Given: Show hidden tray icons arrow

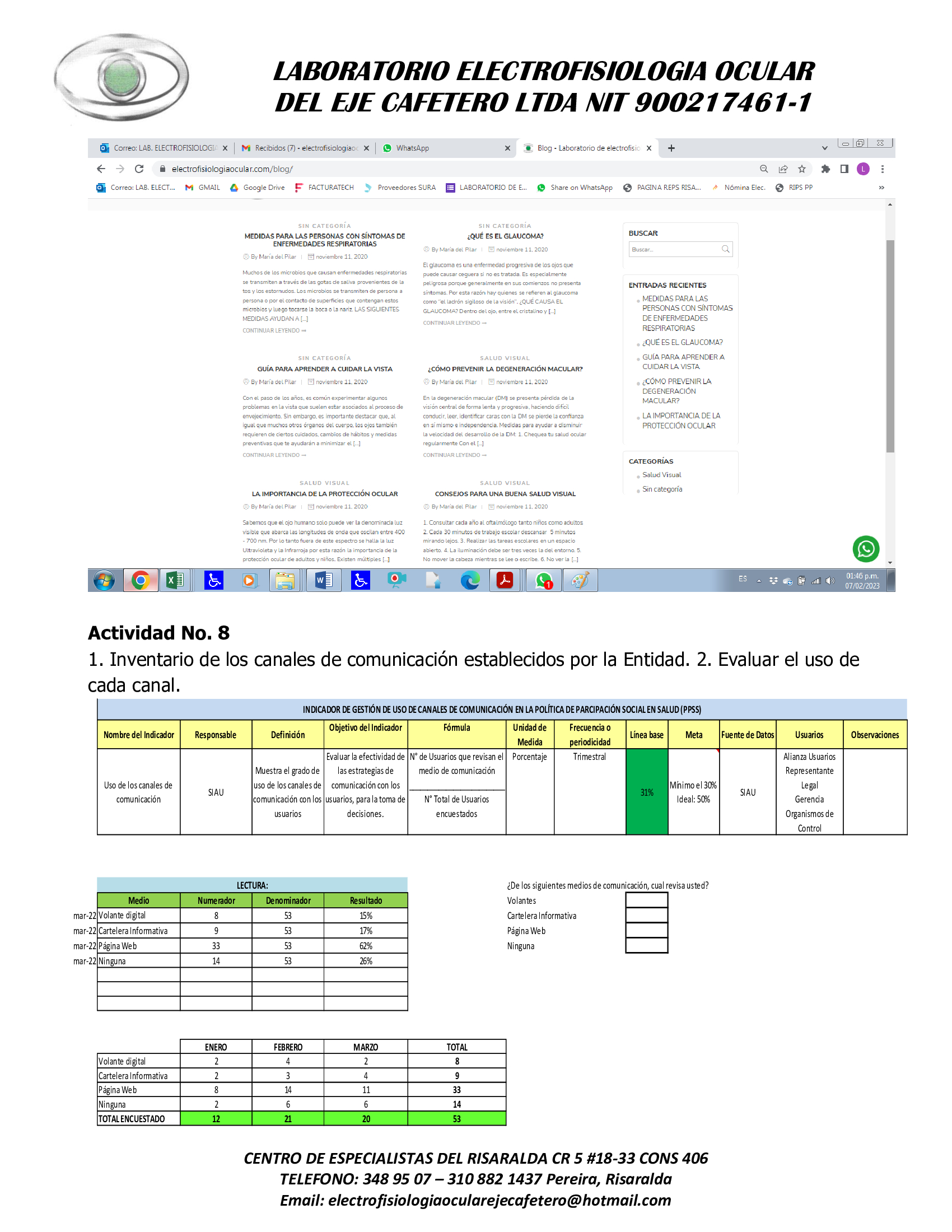Looking at the screenshot, I should (x=759, y=581).
